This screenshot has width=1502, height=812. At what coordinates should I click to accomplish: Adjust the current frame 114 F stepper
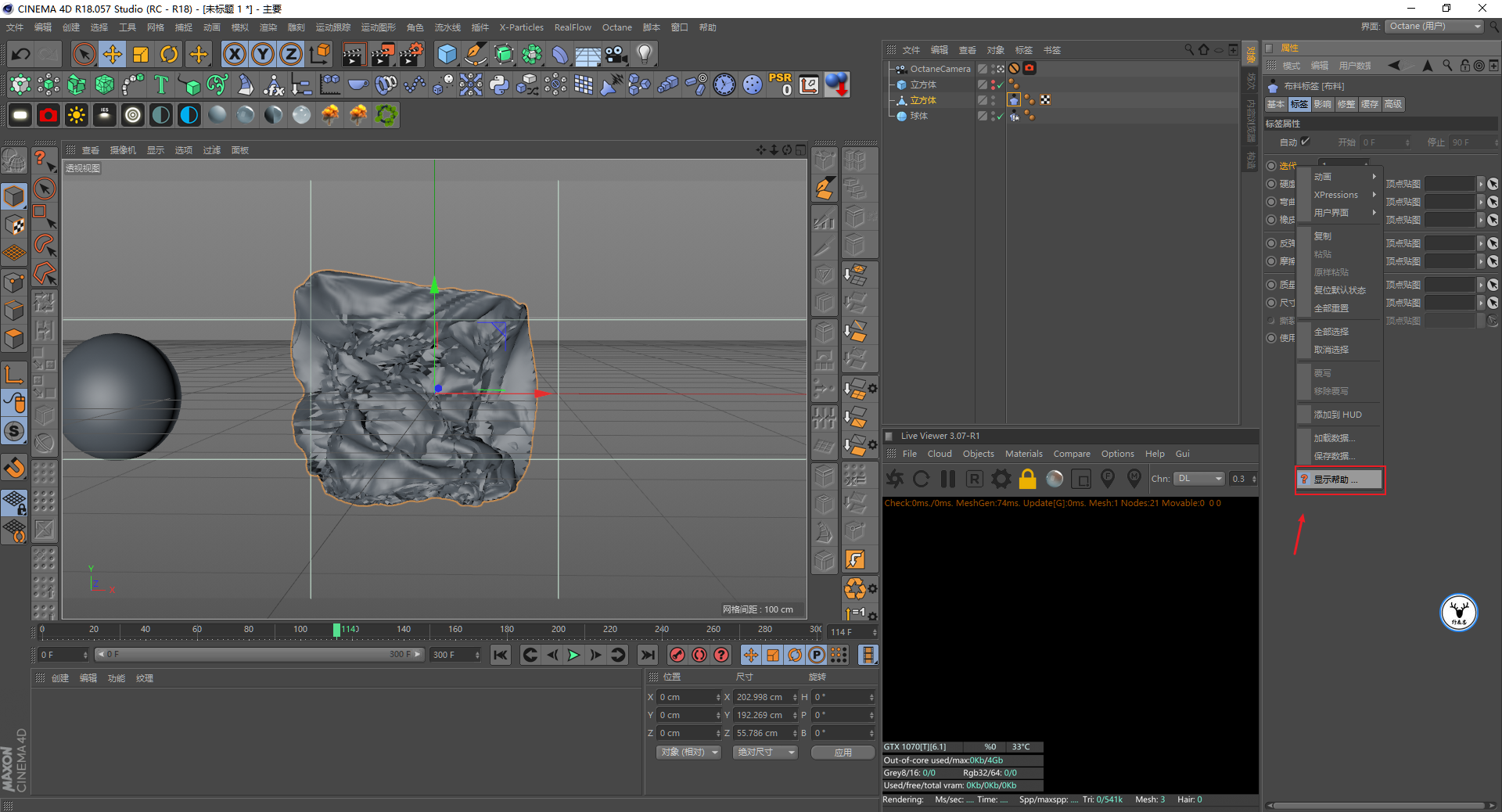tap(875, 632)
